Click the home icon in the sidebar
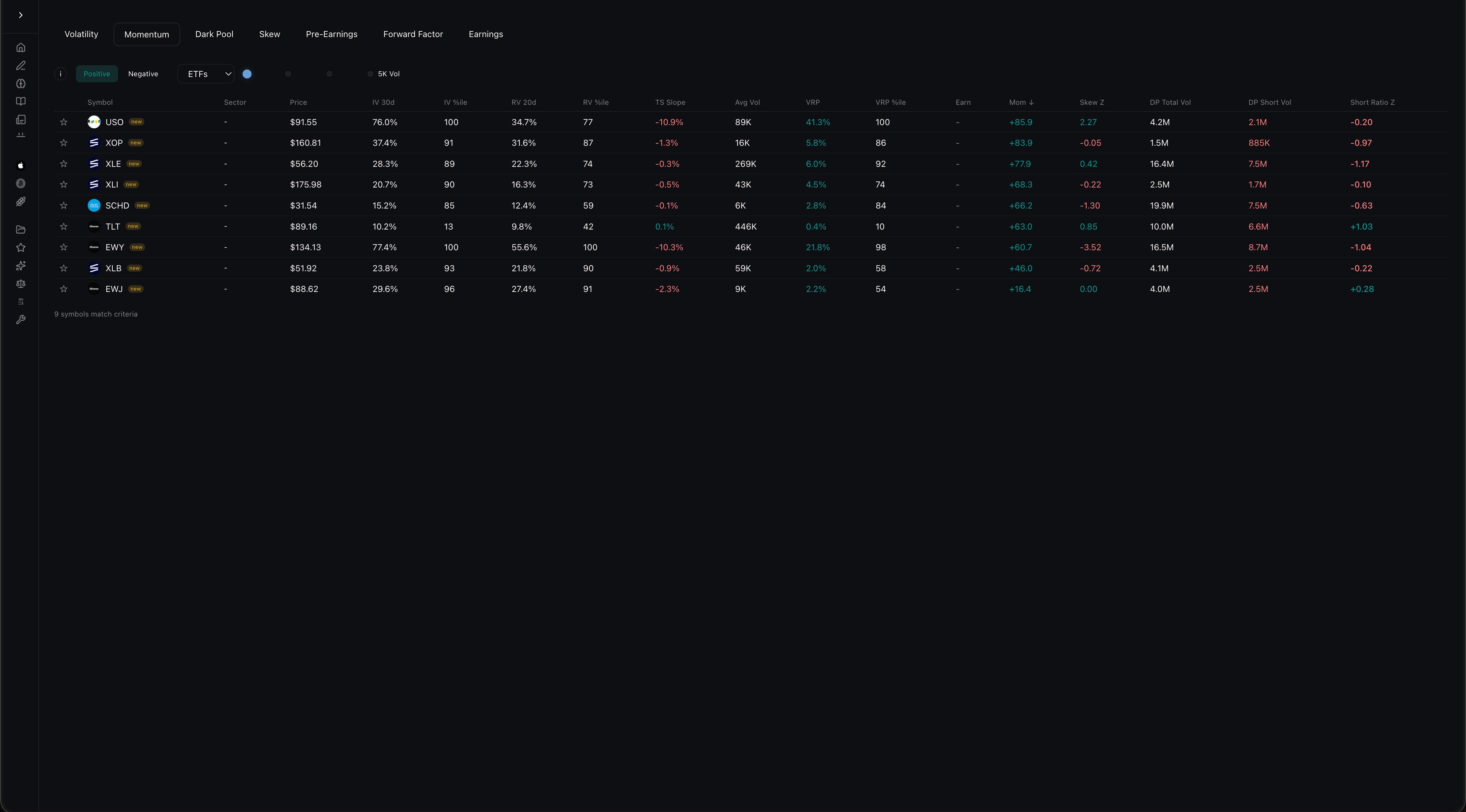The width and height of the screenshot is (1466, 812). (x=20, y=47)
